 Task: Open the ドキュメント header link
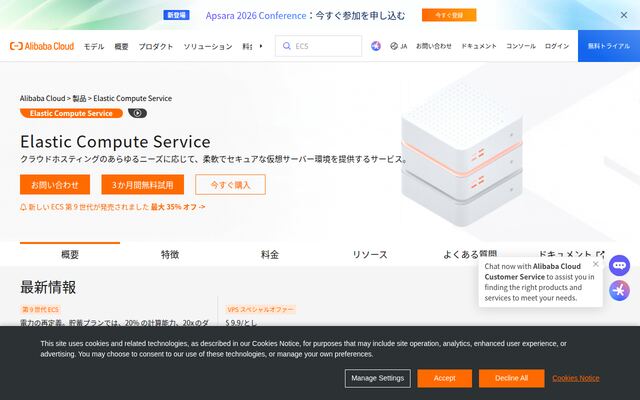tap(479, 46)
